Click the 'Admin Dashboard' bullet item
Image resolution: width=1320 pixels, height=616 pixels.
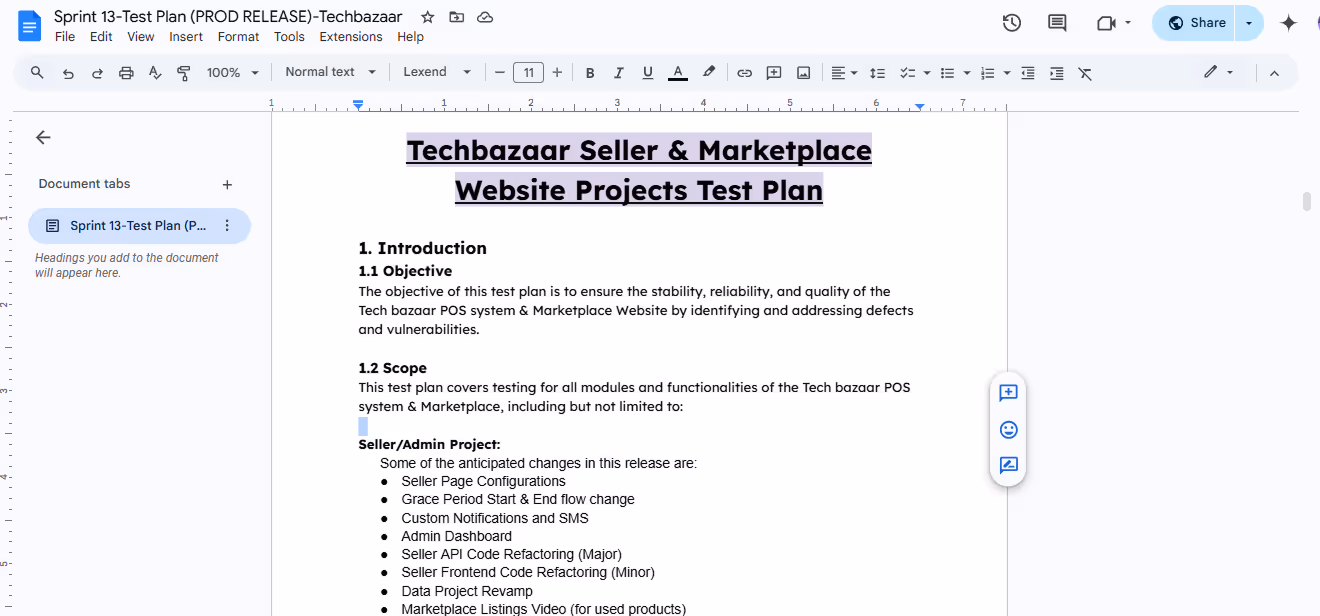point(456,536)
